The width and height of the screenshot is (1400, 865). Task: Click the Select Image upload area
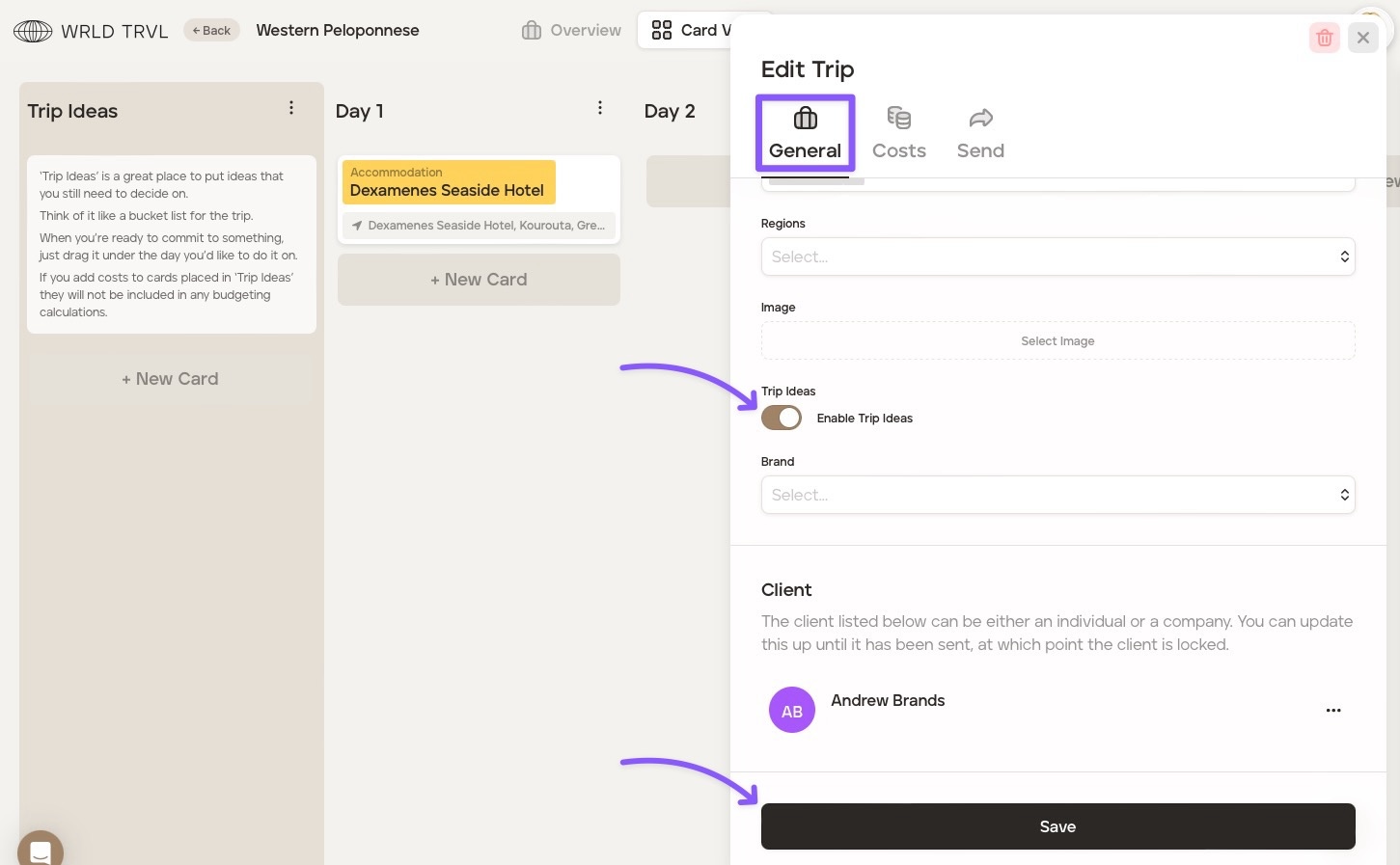coord(1057,340)
